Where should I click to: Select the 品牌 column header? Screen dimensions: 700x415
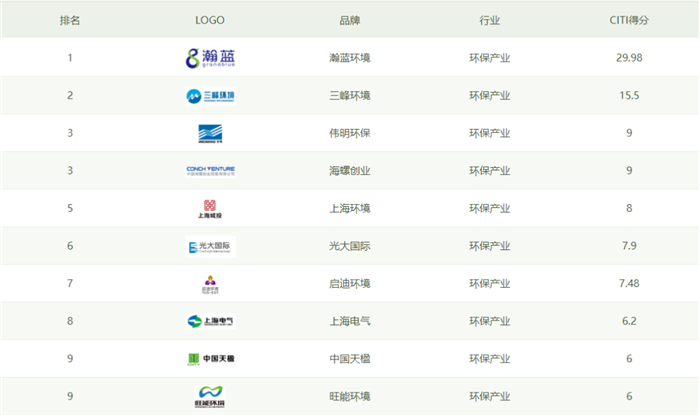tap(350, 20)
